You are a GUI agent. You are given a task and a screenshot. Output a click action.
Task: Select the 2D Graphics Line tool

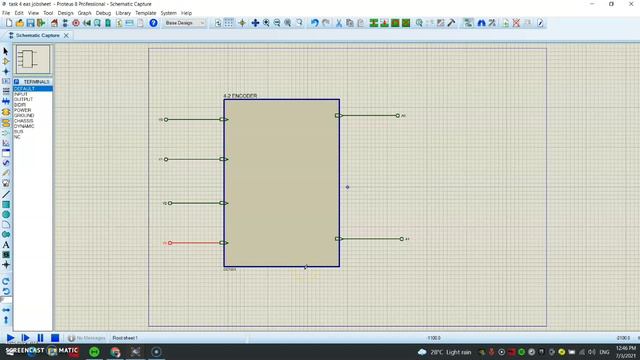pyautogui.click(x=6, y=194)
